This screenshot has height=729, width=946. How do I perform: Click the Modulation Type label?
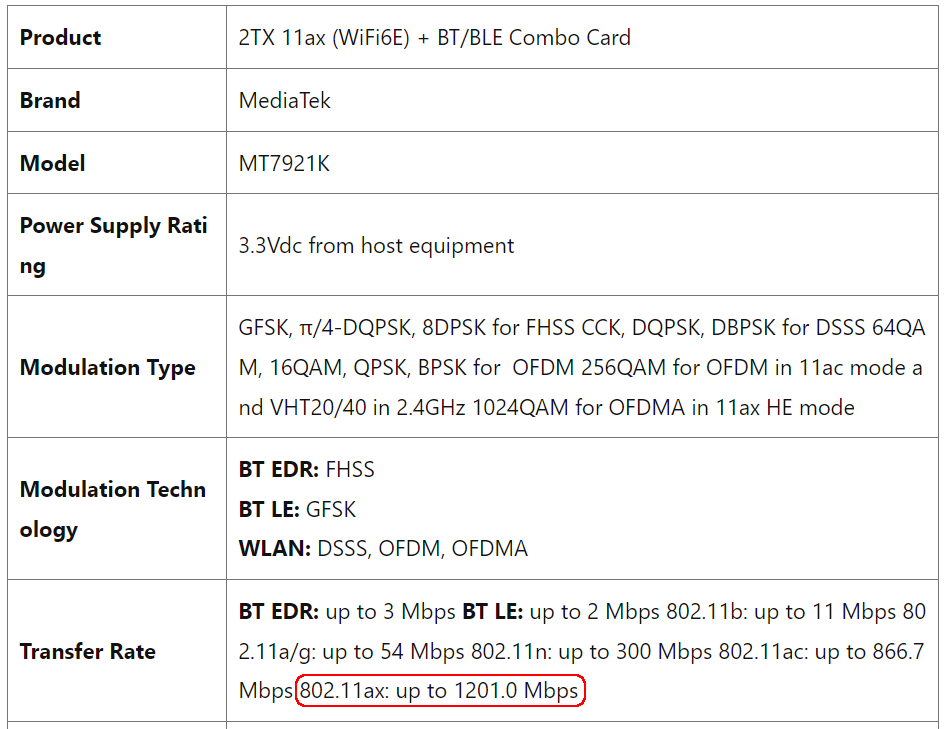click(x=107, y=367)
